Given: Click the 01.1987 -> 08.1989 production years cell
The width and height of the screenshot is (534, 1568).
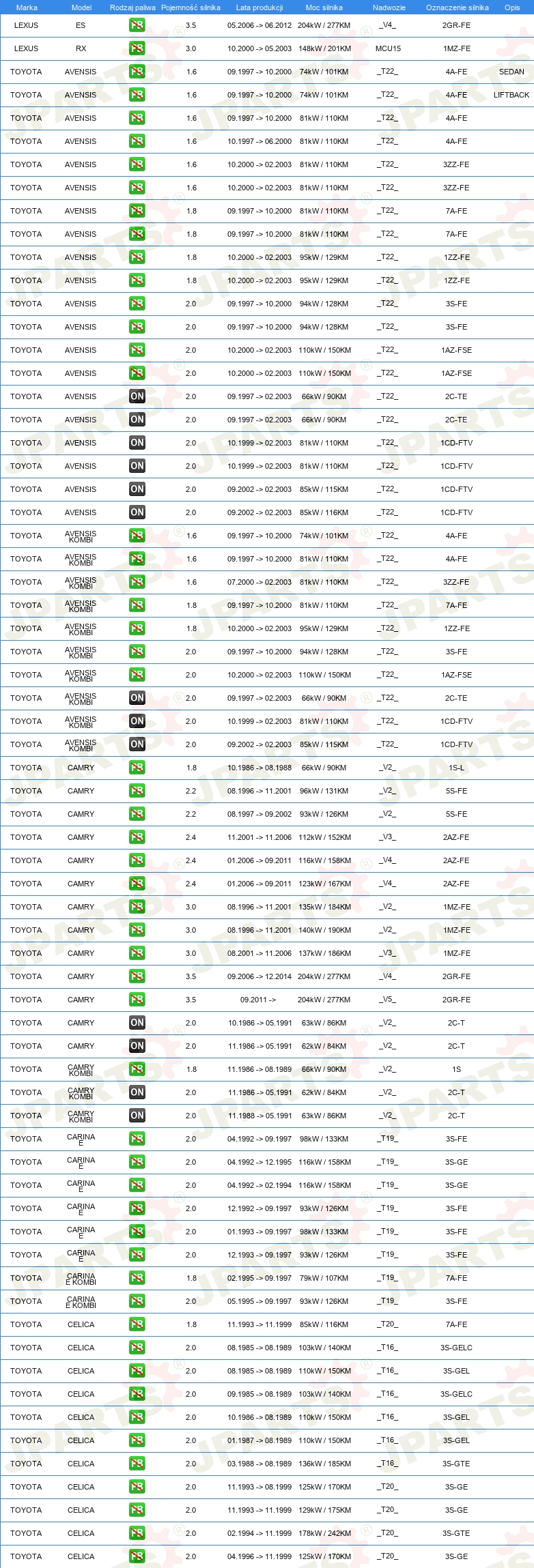Looking at the screenshot, I should pyautogui.click(x=259, y=1440).
